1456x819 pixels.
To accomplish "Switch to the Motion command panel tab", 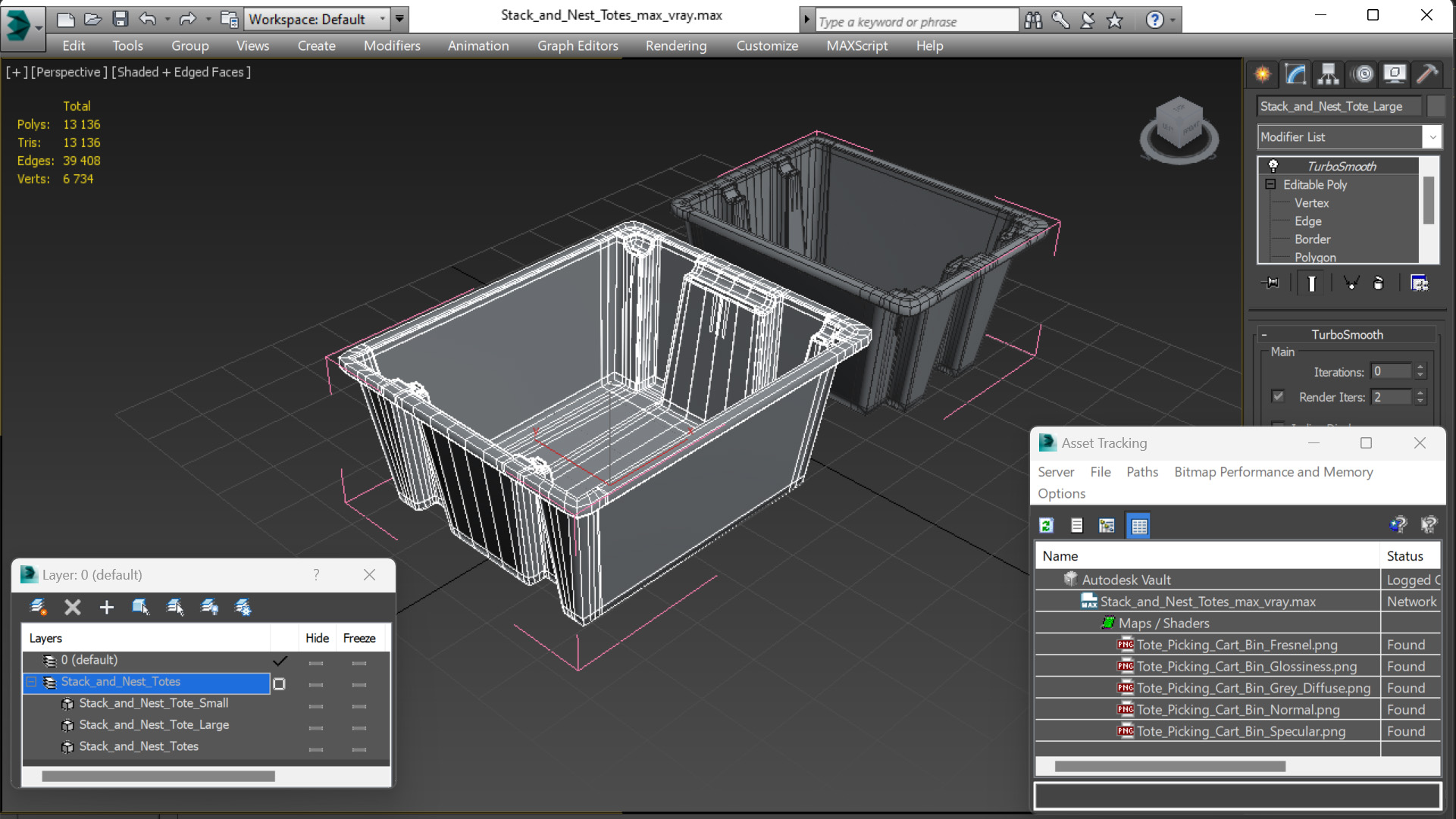I will pos(1363,73).
